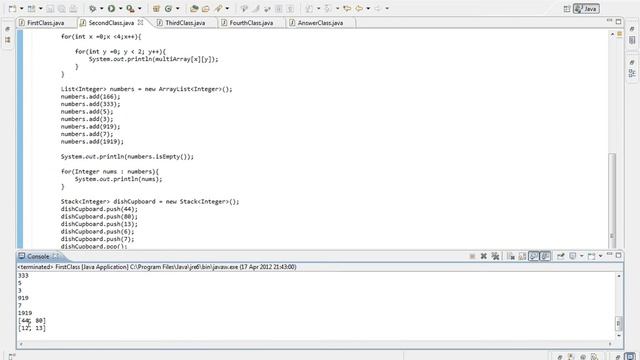Open the New file dropdown arrow
Image resolution: width=640 pixels, height=360 pixels.
(x=22, y=9)
